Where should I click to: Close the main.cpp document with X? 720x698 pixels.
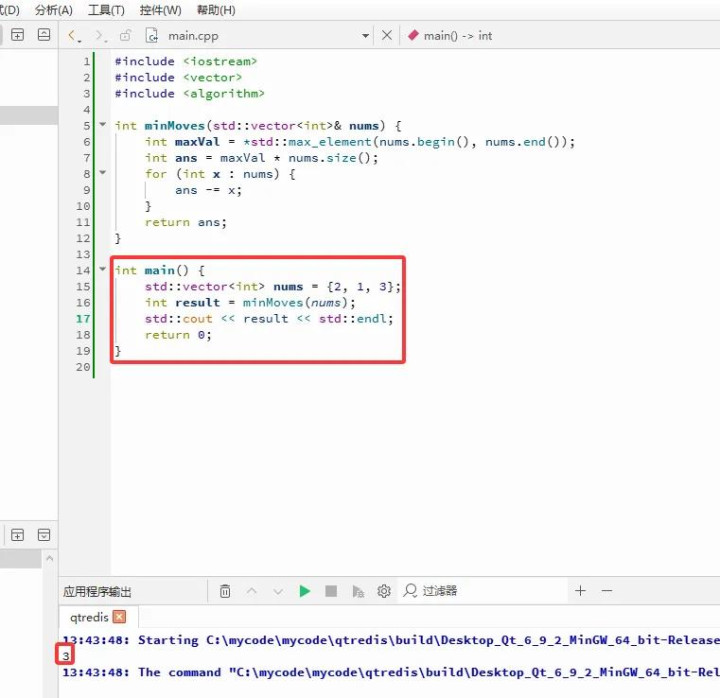click(387, 35)
